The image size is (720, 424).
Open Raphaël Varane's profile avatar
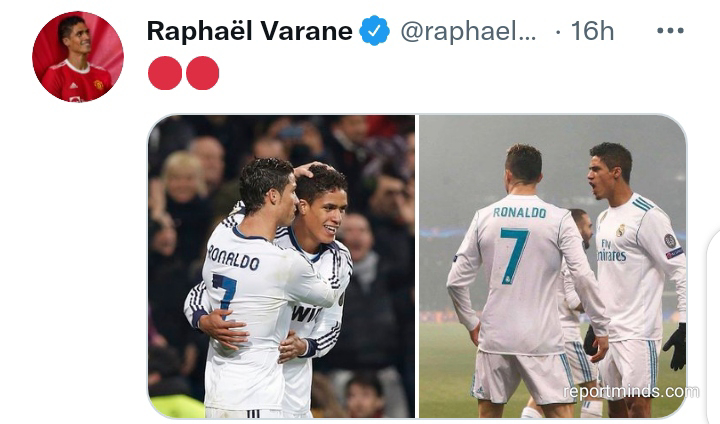click(x=78, y=57)
